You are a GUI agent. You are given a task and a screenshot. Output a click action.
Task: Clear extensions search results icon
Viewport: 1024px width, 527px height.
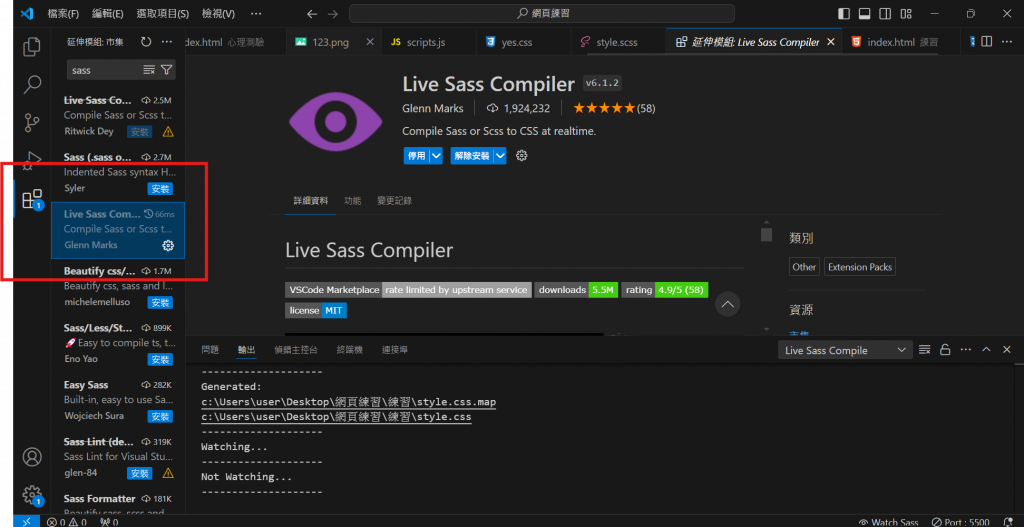click(149, 70)
